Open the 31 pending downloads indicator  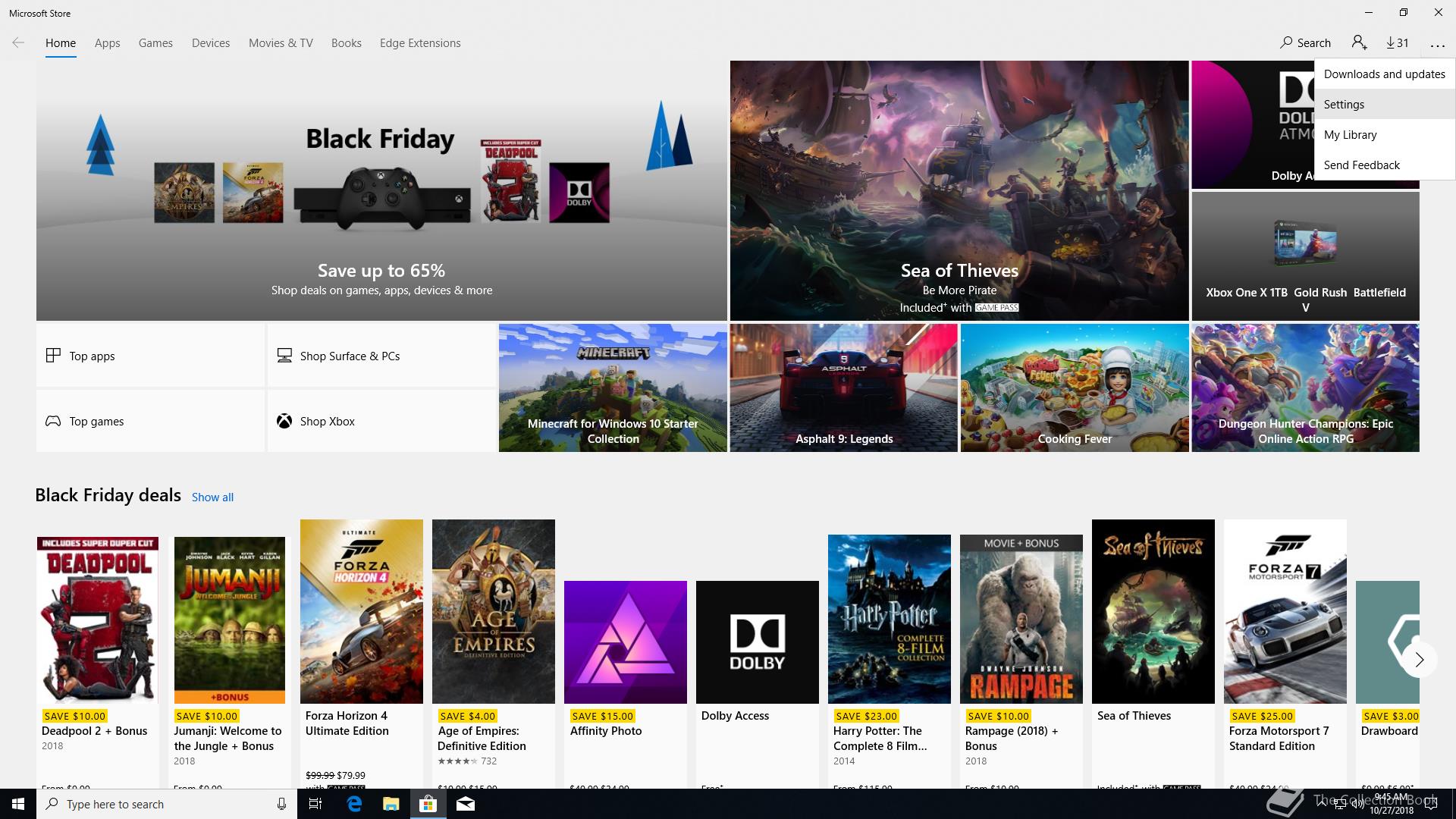1397,43
